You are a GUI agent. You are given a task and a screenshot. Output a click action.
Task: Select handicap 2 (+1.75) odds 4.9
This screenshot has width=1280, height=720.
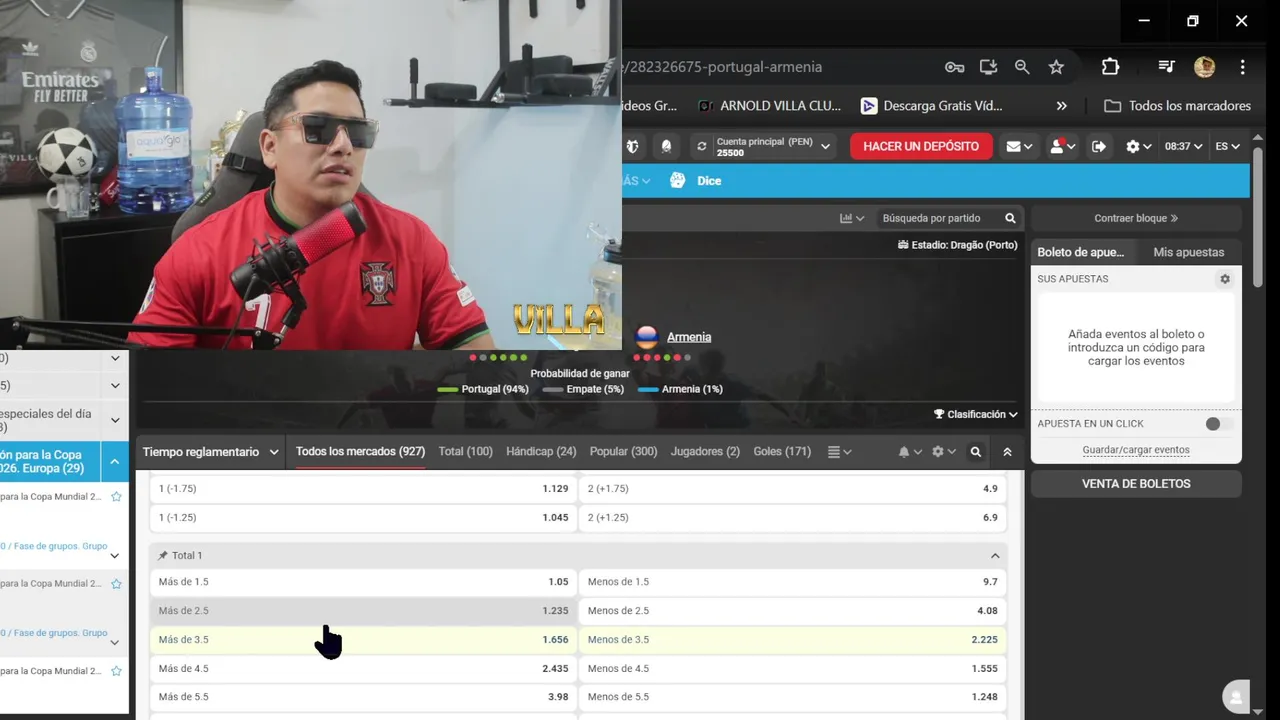click(793, 489)
